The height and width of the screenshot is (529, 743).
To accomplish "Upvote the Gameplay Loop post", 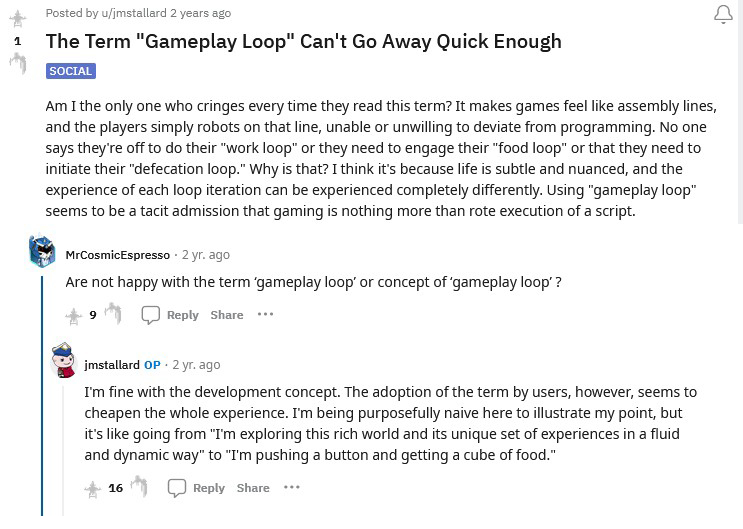I will (17, 19).
